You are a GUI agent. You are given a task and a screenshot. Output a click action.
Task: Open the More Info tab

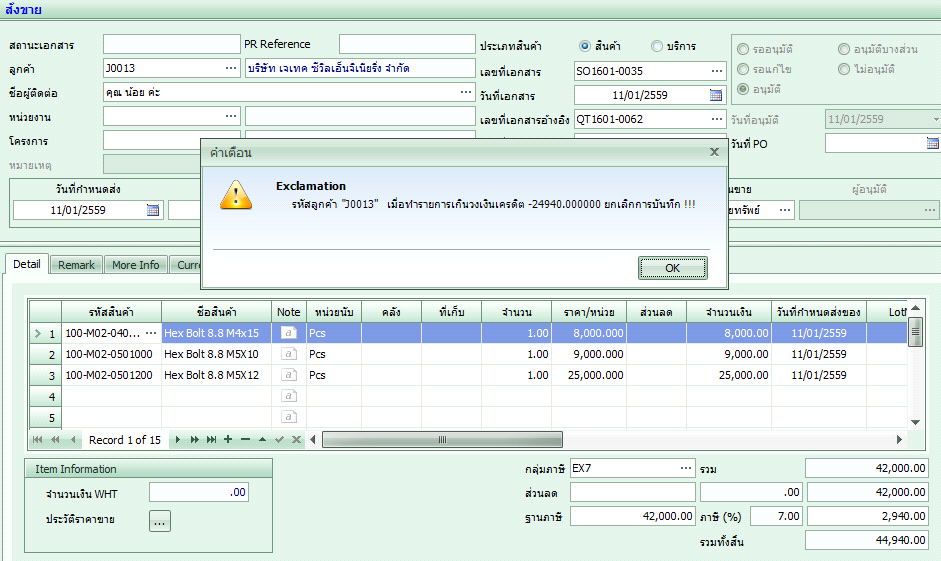coord(135,265)
